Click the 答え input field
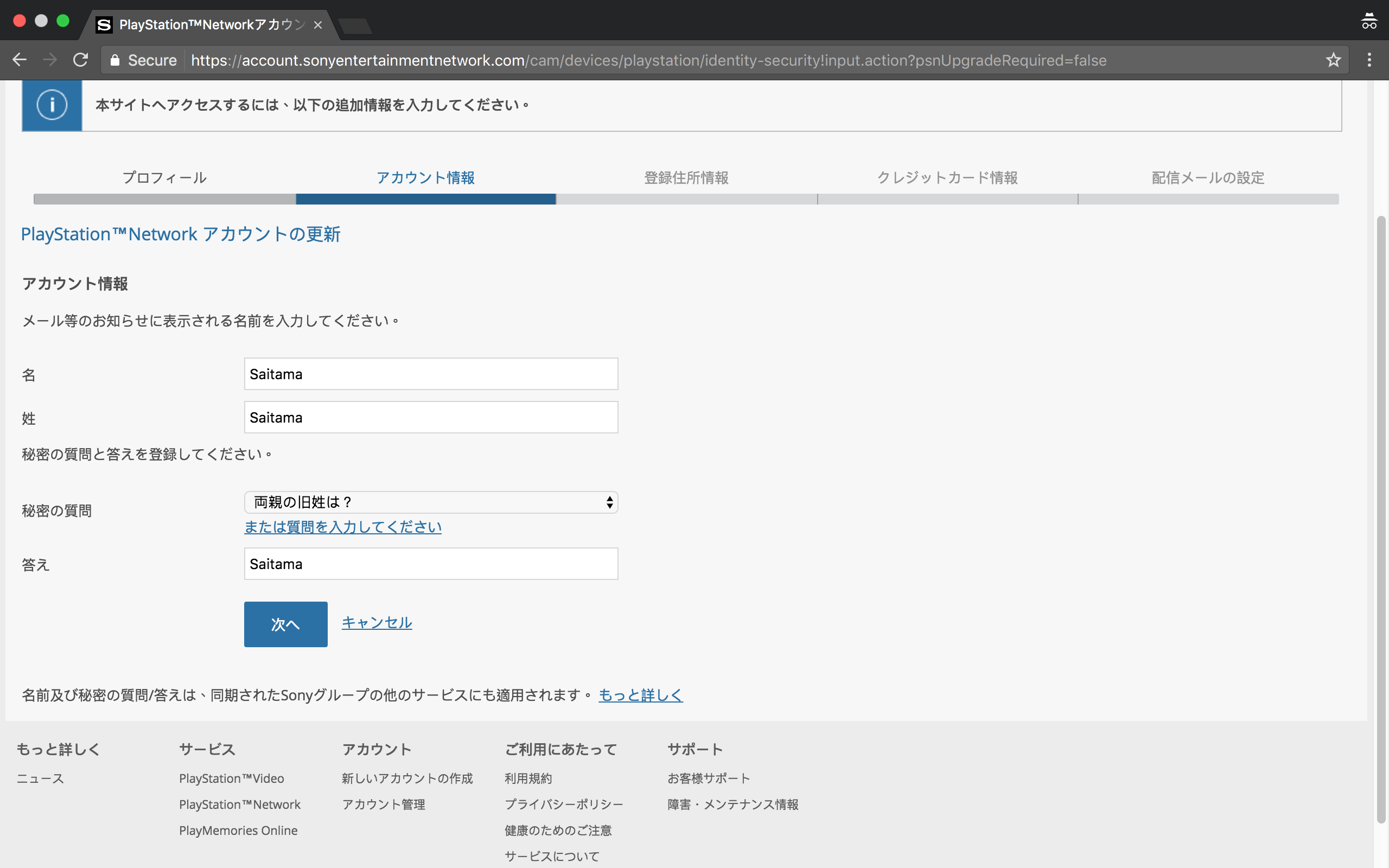Screen dimensions: 1389x868 click(431, 564)
